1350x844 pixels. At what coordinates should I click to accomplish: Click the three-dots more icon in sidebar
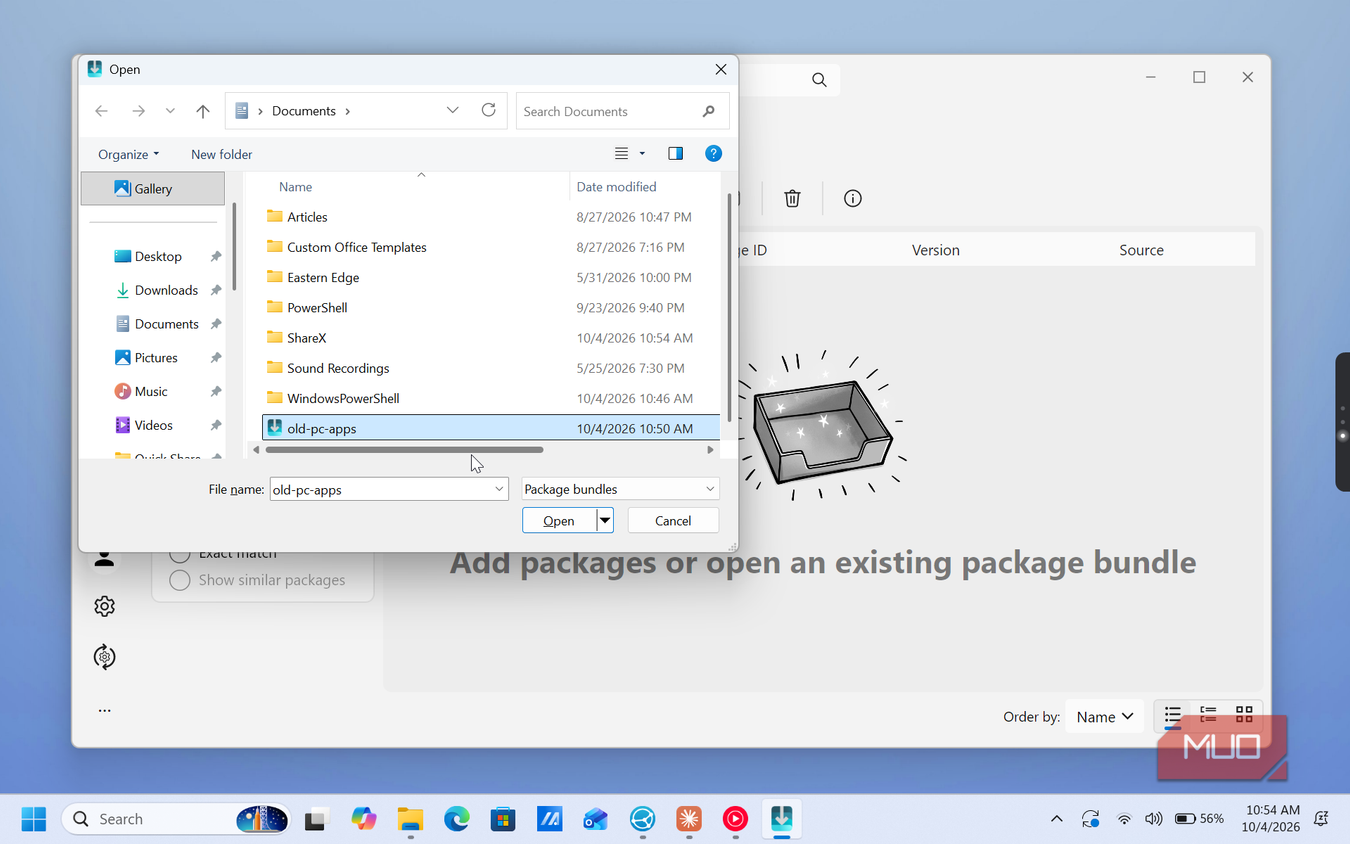click(104, 710)
